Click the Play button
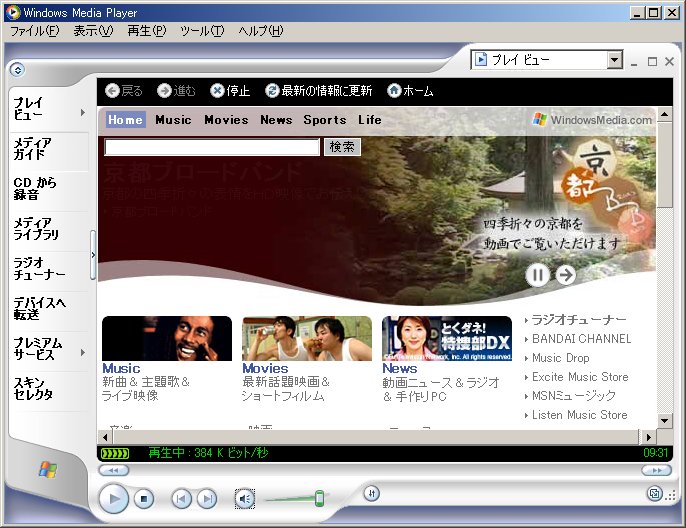This screenshot has width=686, height=528. tap(114, 498)
